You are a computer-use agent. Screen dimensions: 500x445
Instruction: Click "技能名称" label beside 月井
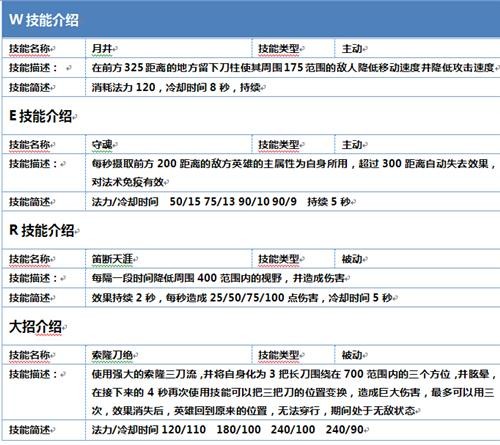pos(30,49)
